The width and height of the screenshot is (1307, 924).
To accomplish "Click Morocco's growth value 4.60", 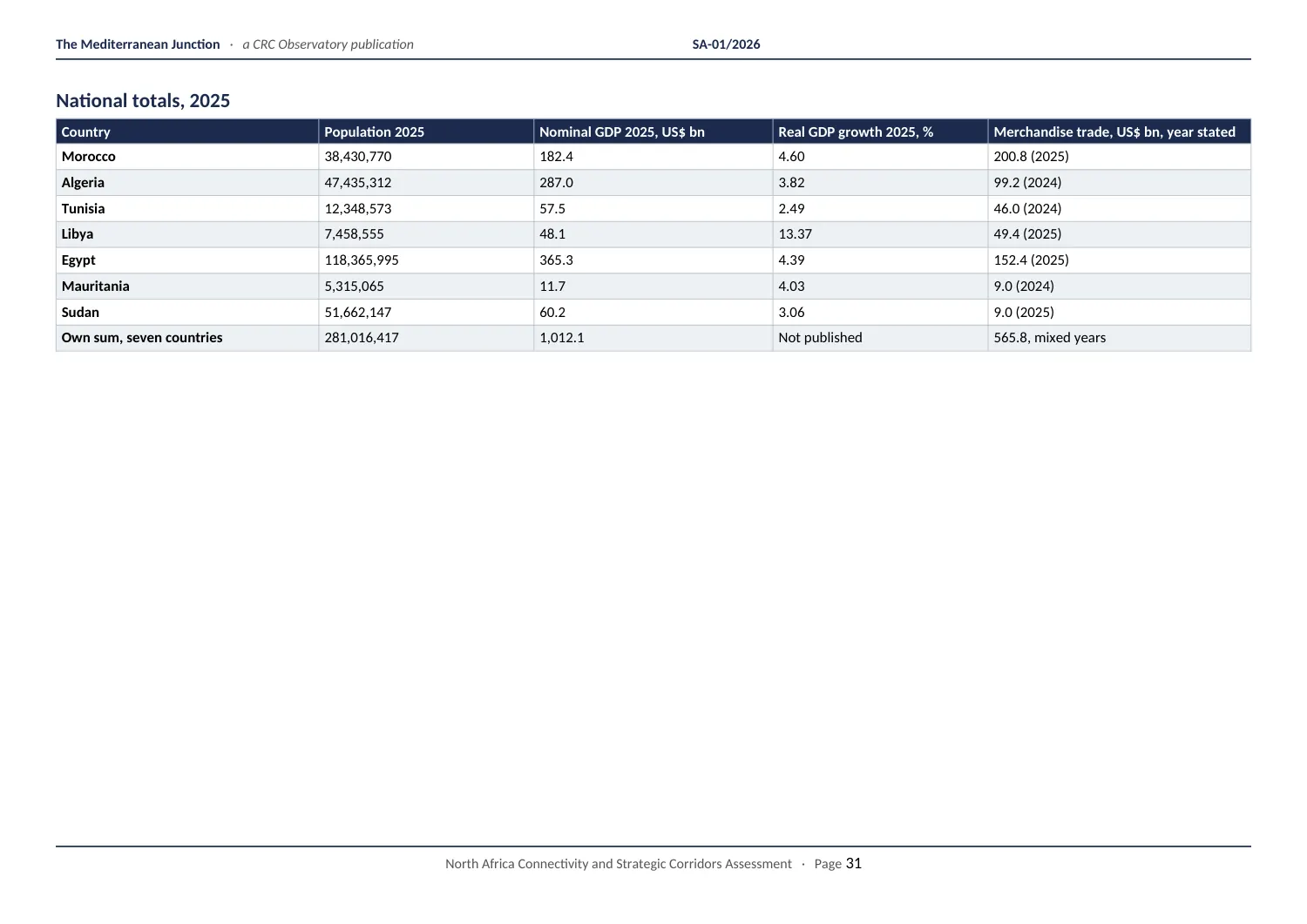I will [791, 157].
